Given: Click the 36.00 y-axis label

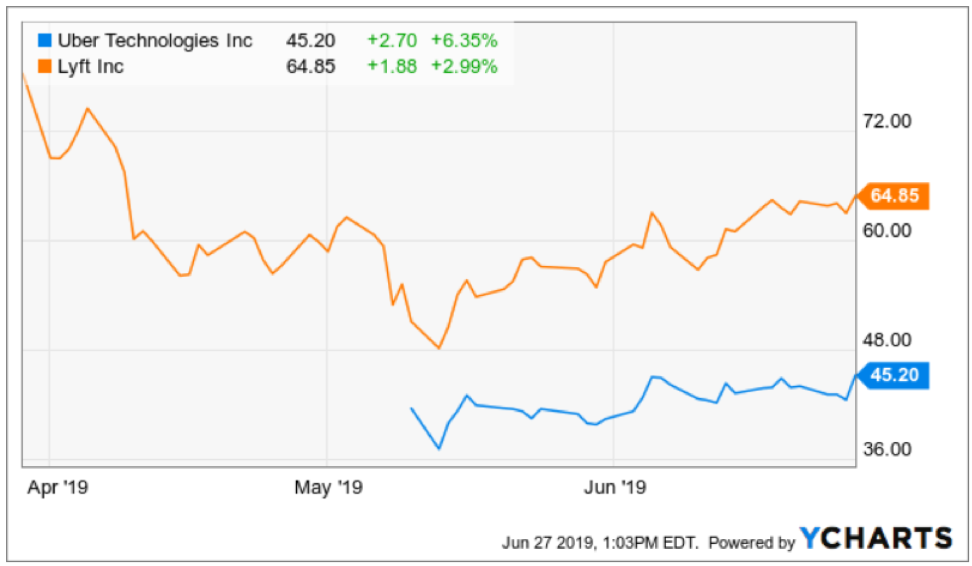Looking at the screenshot, I should pos(888,449).
